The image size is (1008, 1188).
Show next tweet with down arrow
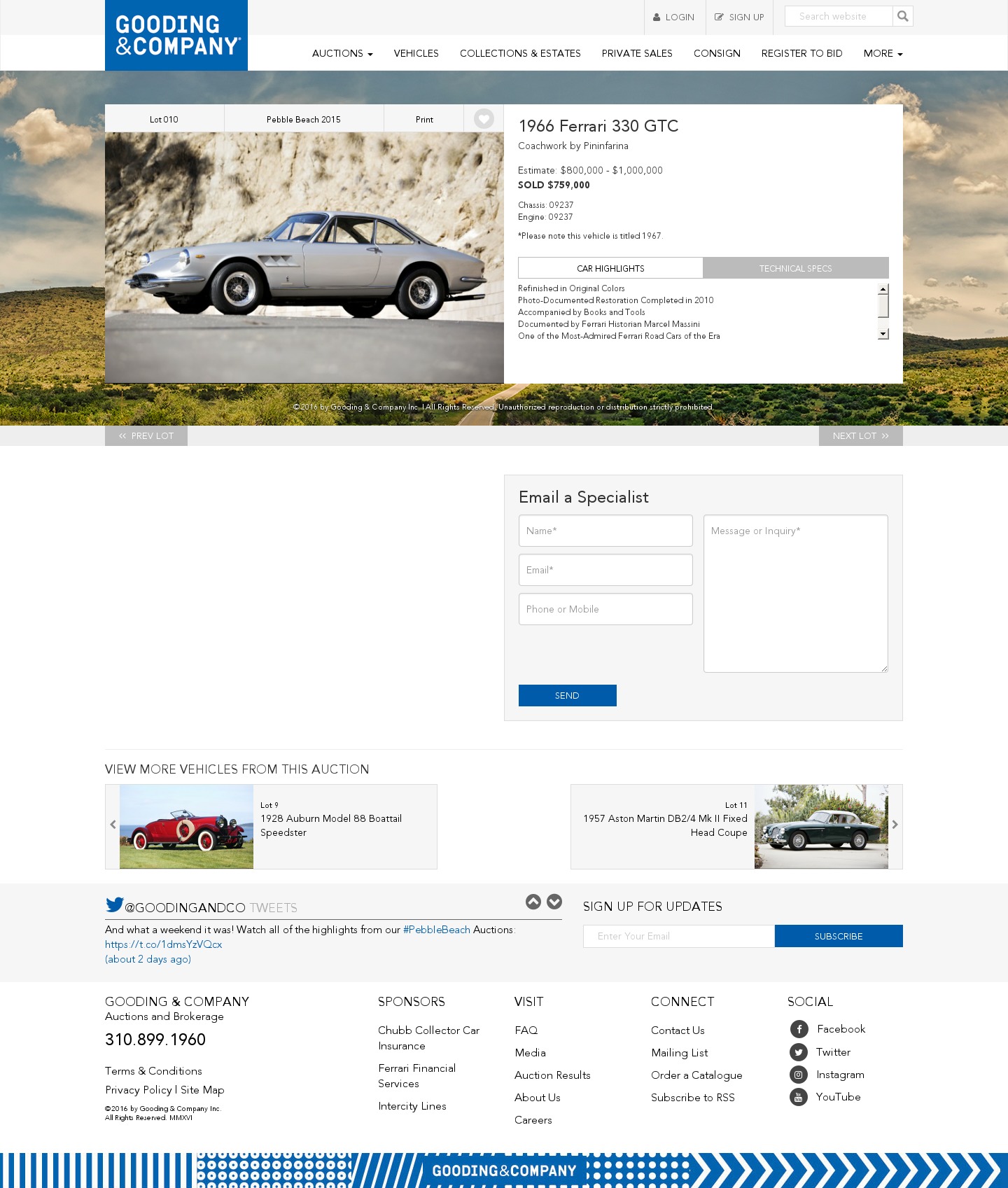point(554,902)
